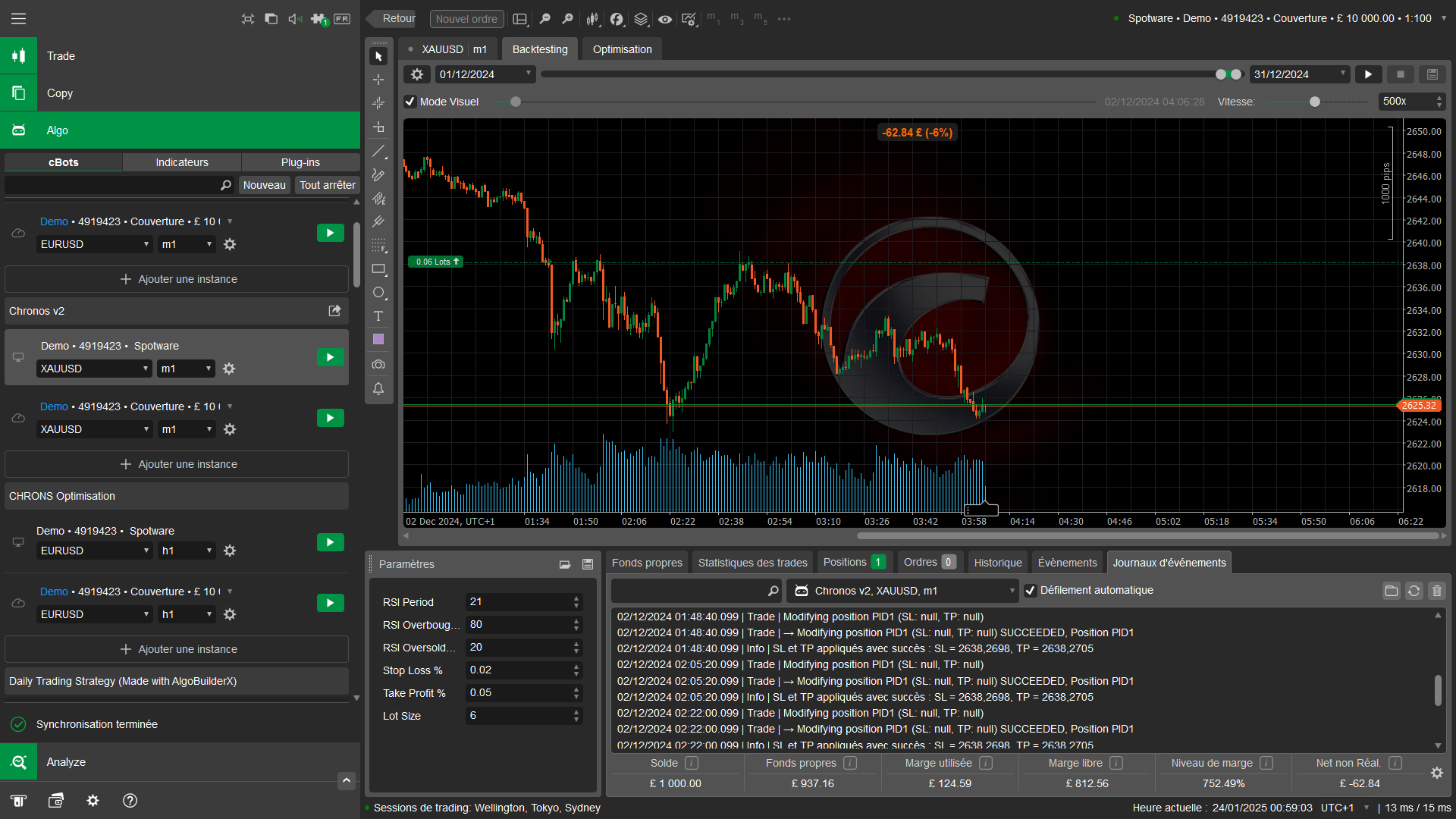Screen dimensions: 1456x819
Task: Open price alert bell tool
Action: tap(378, 388)
